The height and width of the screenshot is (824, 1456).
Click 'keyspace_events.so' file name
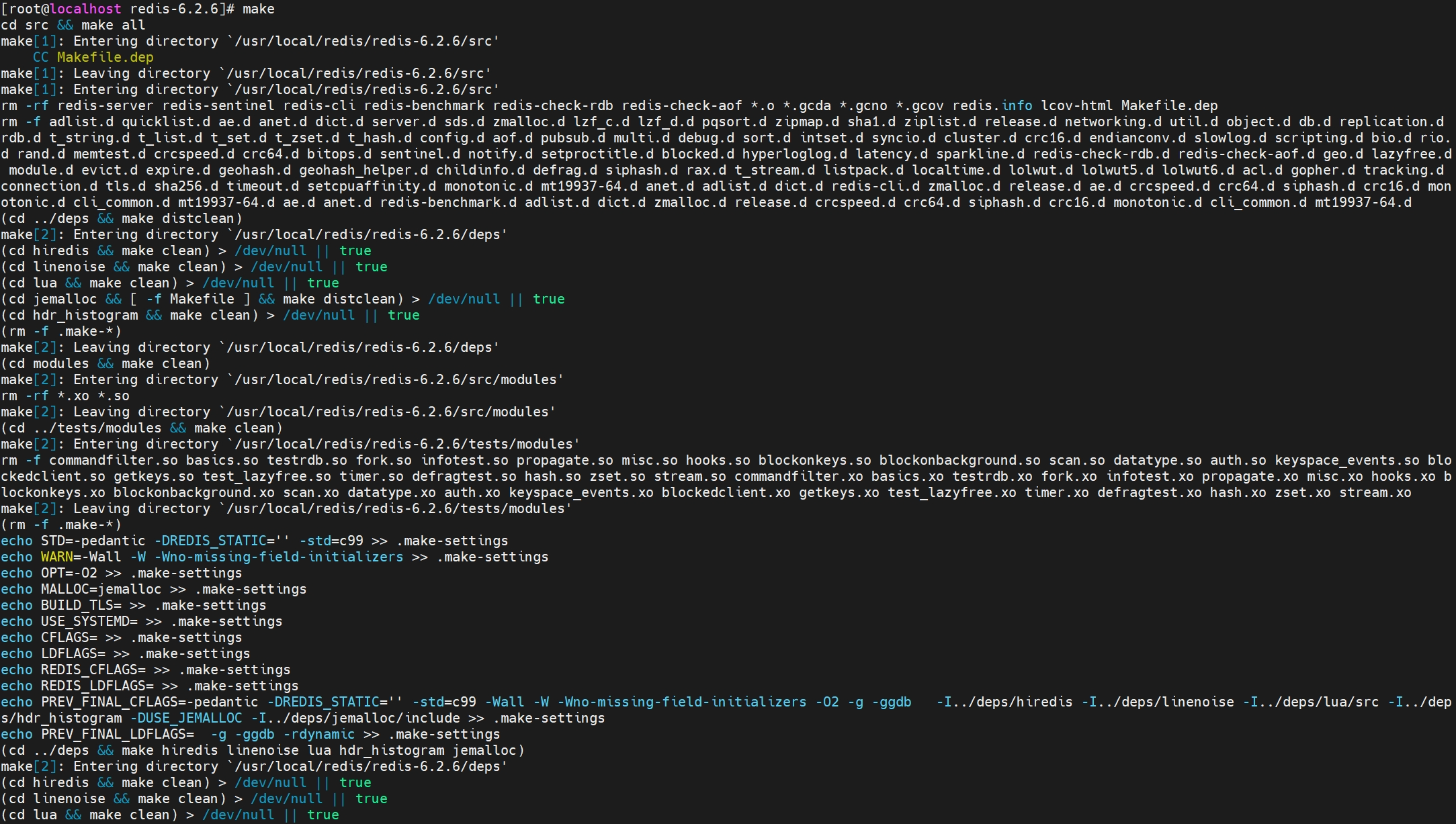tap(1347, 460)
